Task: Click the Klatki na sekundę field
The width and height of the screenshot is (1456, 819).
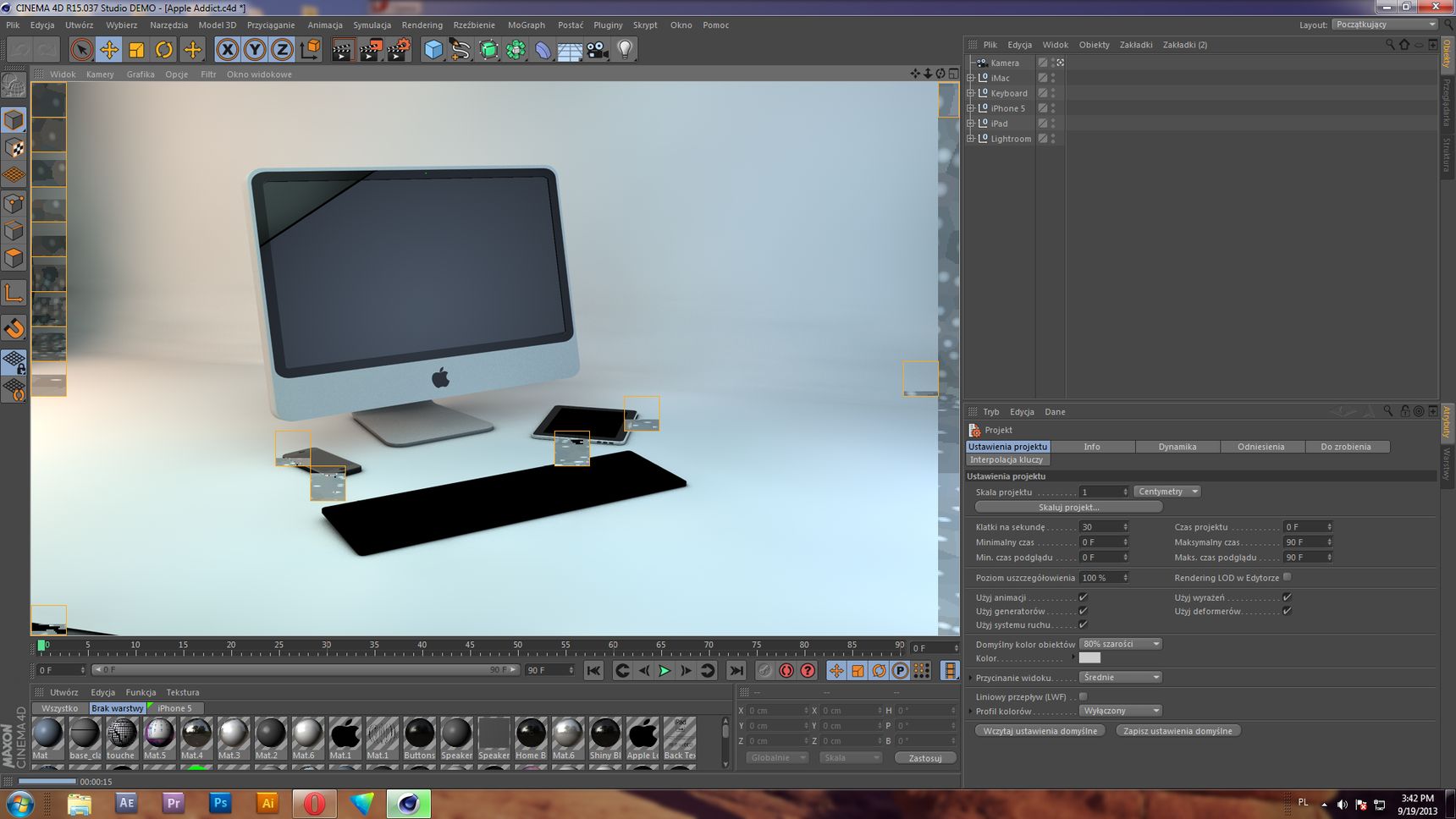Action: click(1104, 527)
